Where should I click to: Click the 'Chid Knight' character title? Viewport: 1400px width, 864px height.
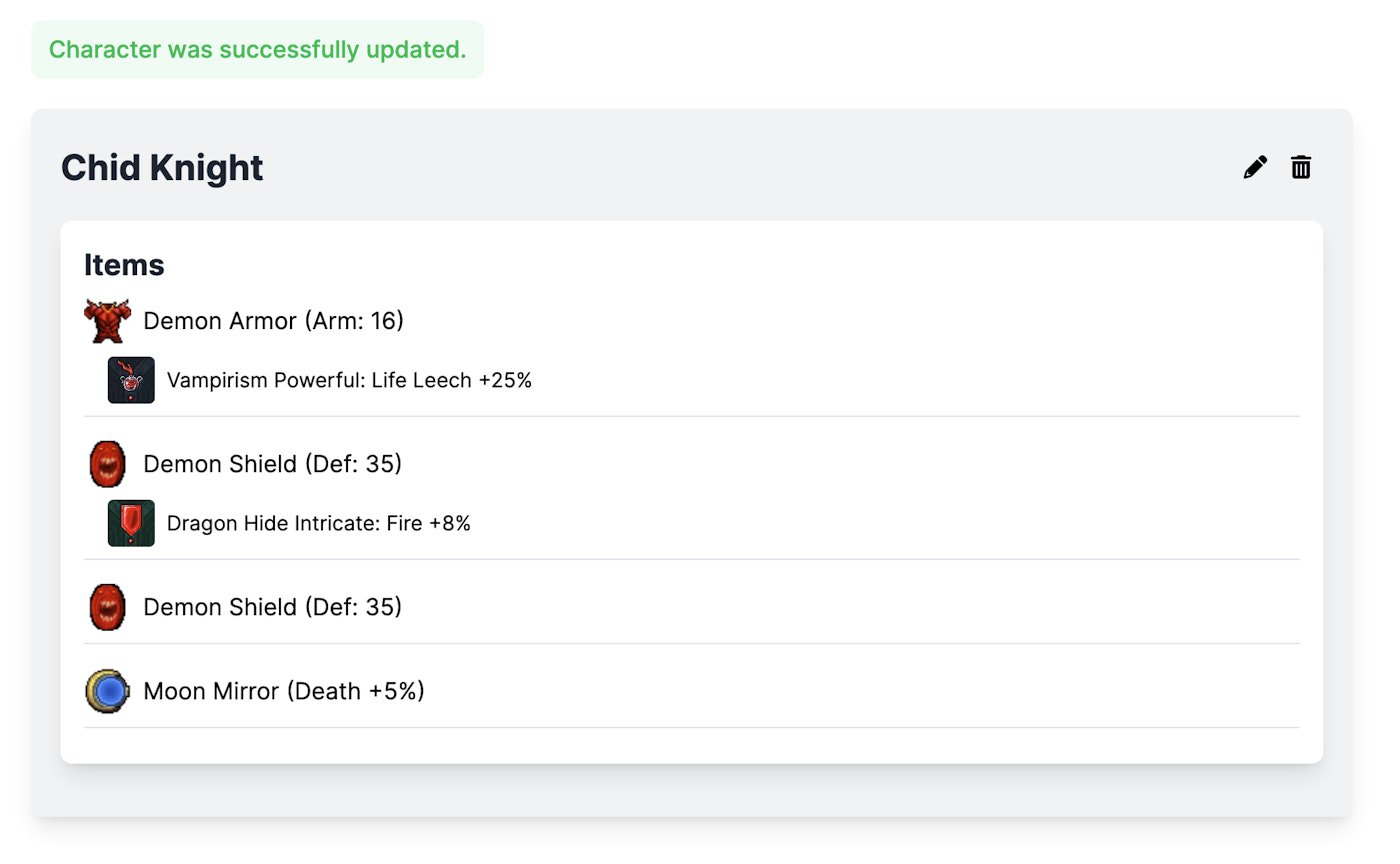(x=162, y=168)
